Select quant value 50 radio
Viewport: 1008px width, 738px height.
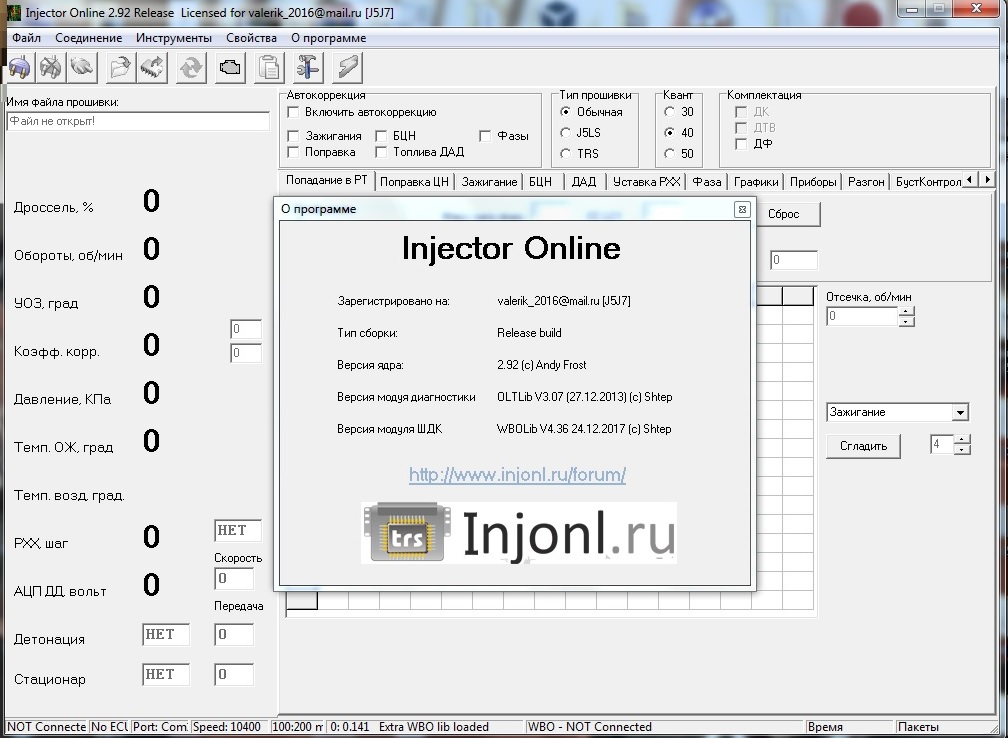tap(669, 154)
